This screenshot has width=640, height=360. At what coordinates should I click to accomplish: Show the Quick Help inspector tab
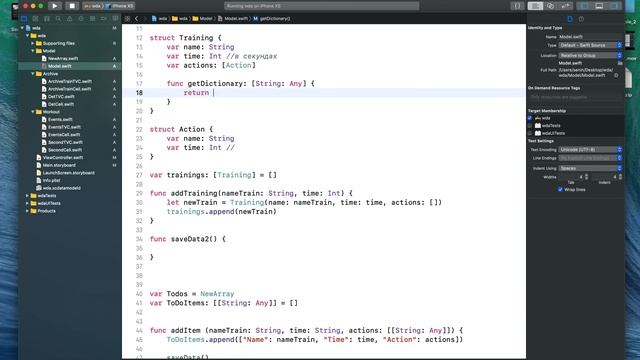[x=581, y=19]
